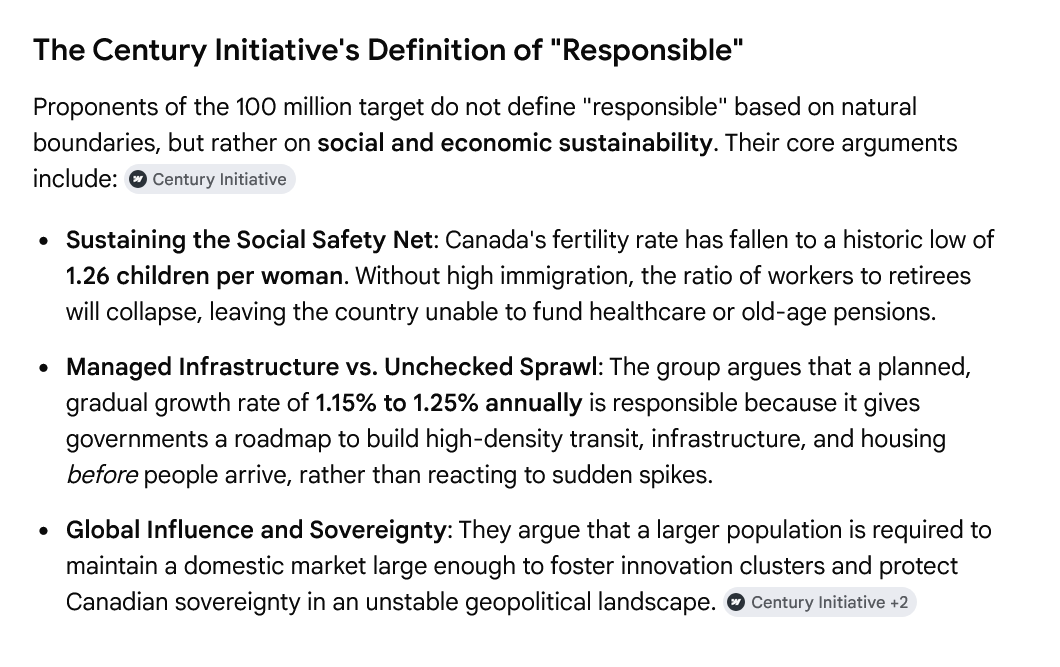Click the bullet dot beside Global Influence and Sovereignty
Image resolution: width=1060 pixels, height=667 pixels.
[x=44, y=530]
